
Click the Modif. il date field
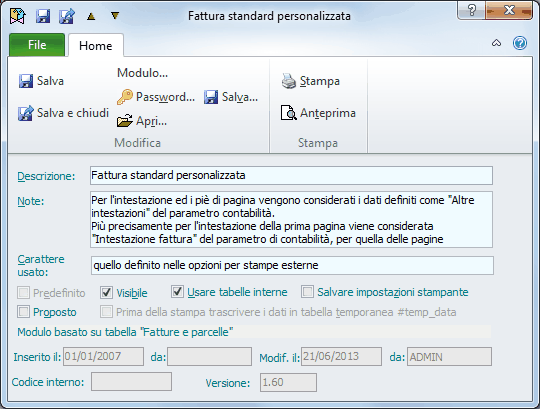(x=342, y=356)
